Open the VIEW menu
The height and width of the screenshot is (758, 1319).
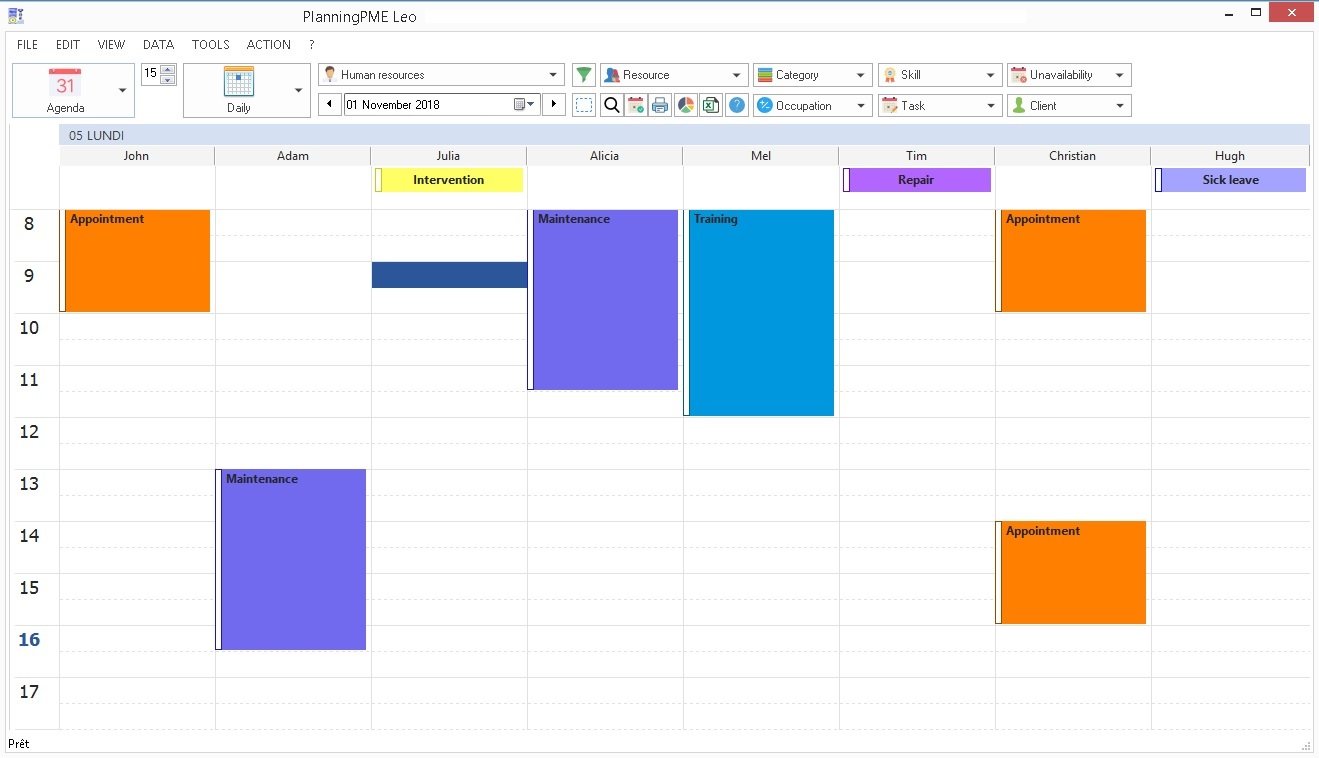click(111, 45)
